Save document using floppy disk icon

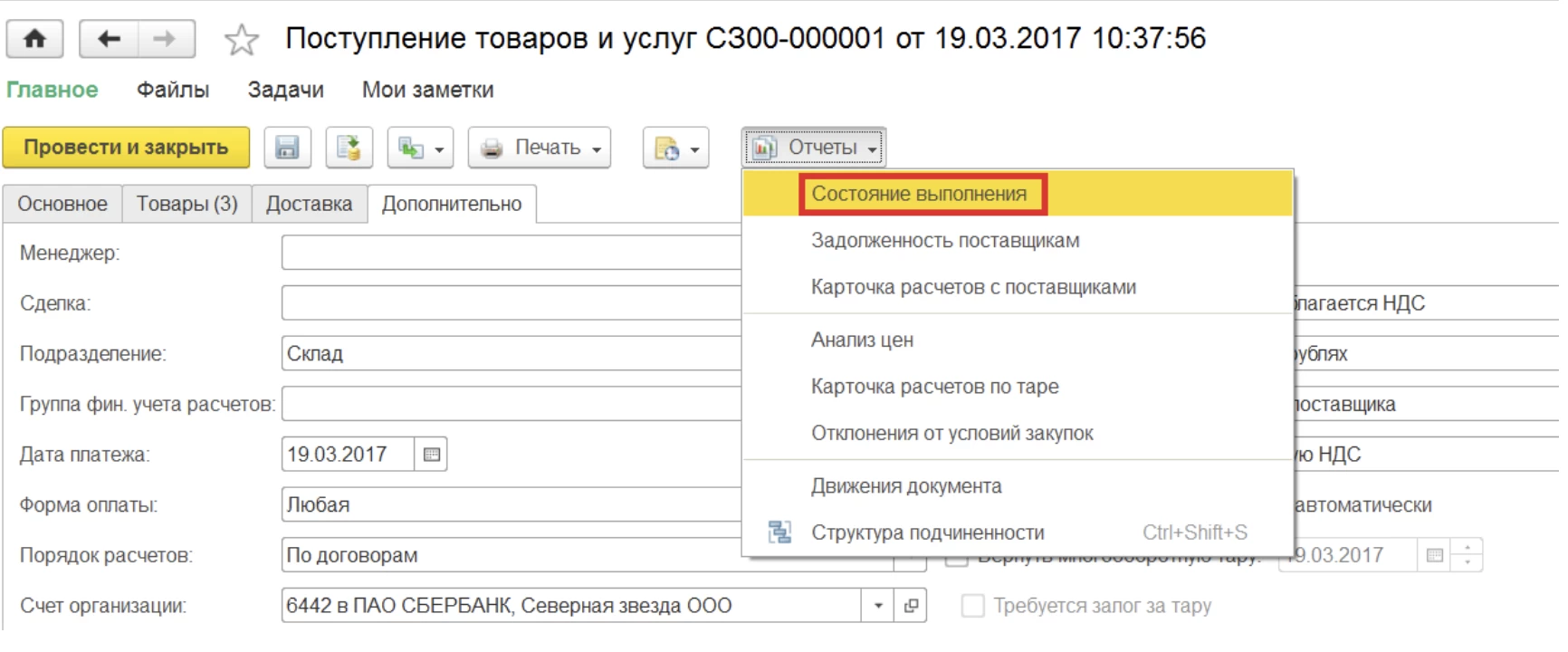(287, 148)
